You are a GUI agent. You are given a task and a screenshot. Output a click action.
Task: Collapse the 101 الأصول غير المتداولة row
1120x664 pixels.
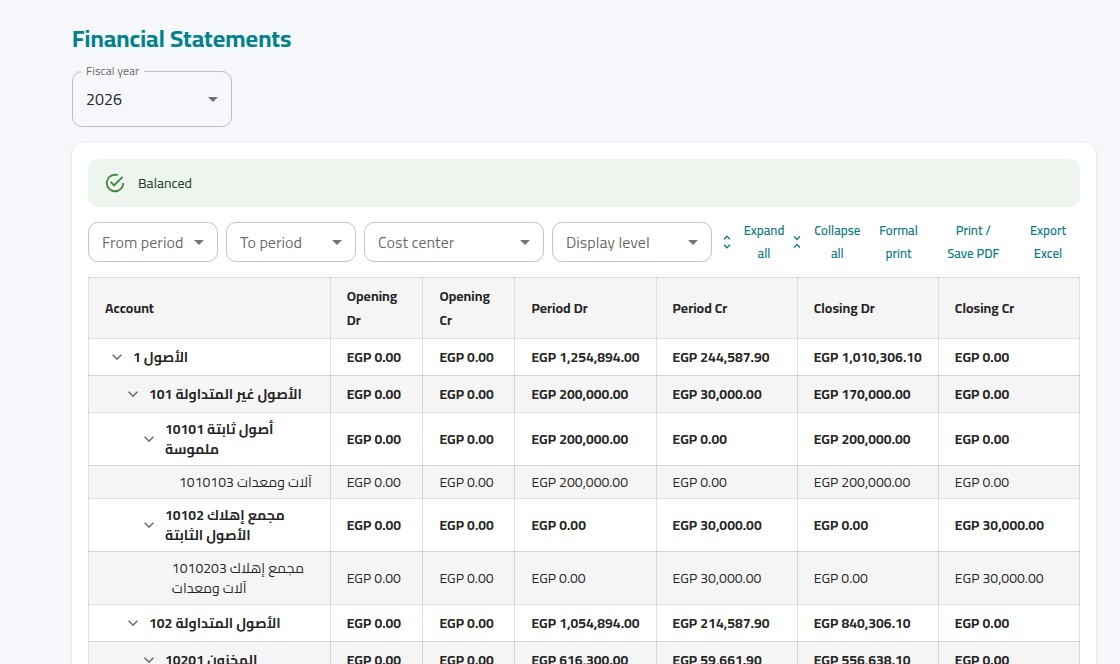tap(133, 394)
